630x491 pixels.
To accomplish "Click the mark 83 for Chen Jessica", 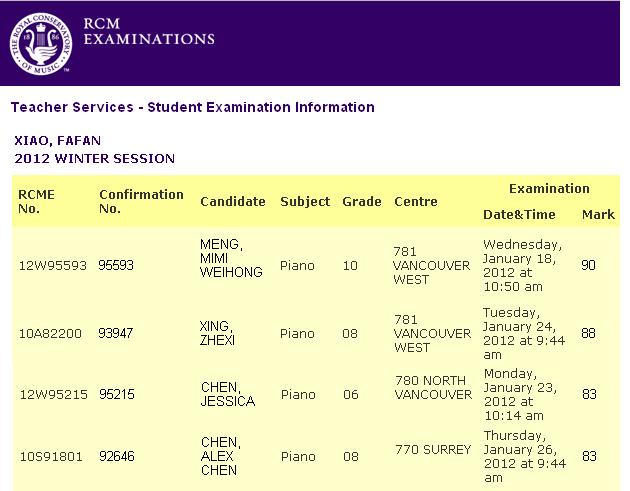I will coord(589,394).
